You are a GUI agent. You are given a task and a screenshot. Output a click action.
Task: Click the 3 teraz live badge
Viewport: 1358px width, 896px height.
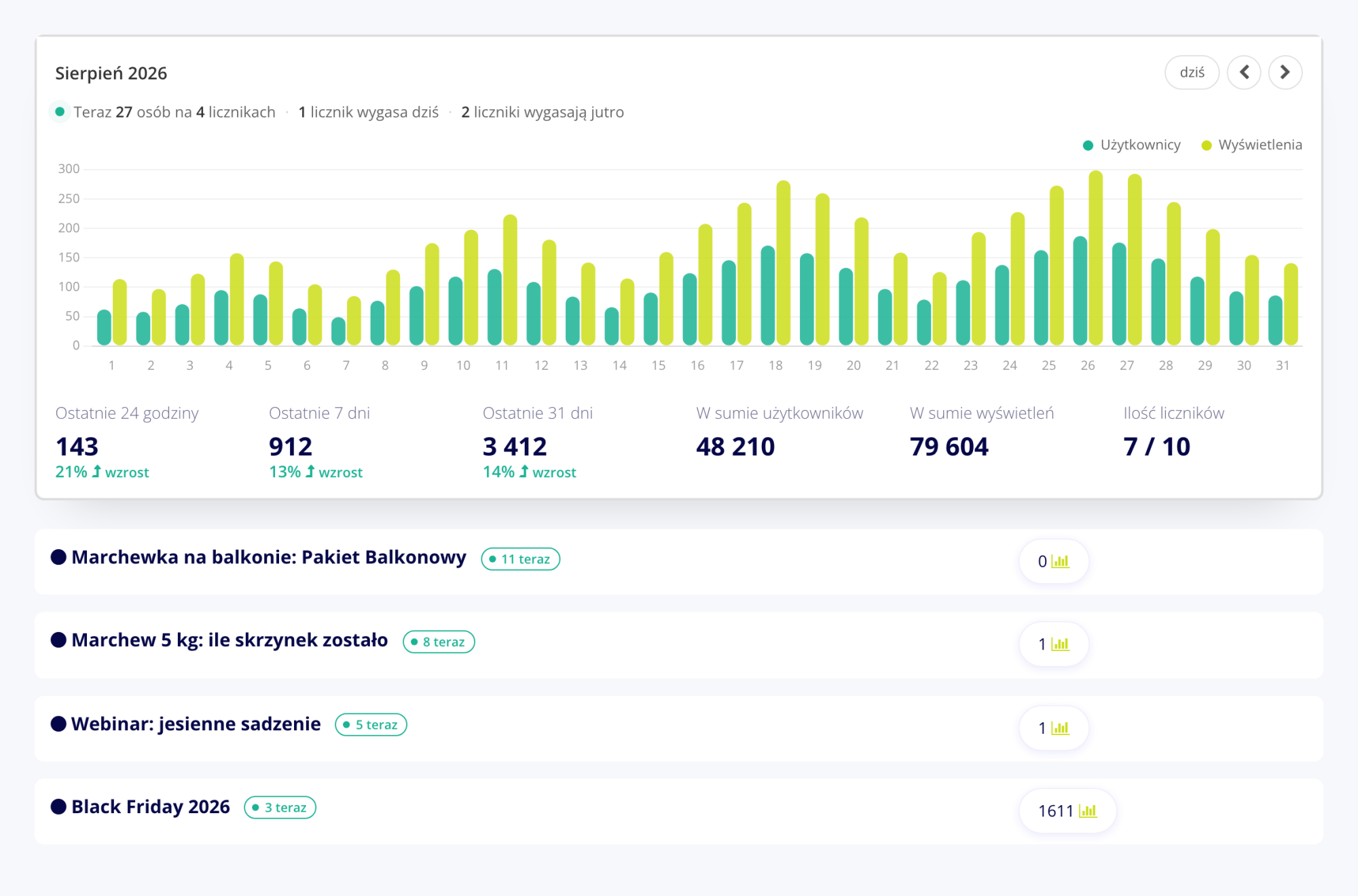click(x=280, y=808)
